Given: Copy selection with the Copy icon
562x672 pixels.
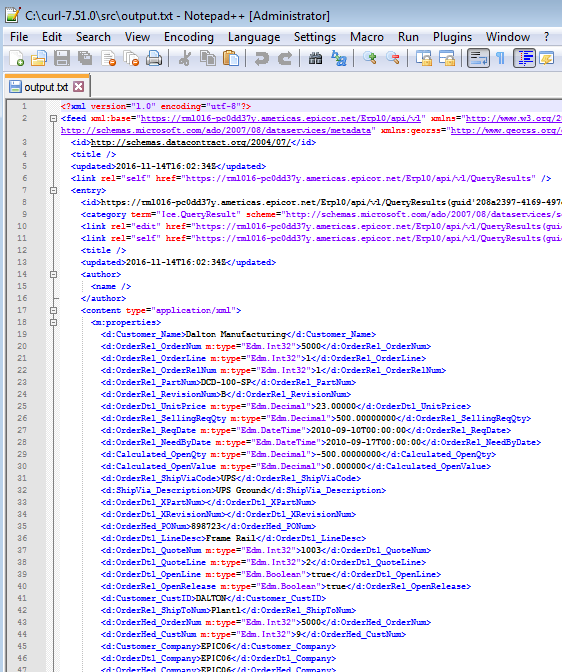Looking at the screenshot, I should [208, 58].
